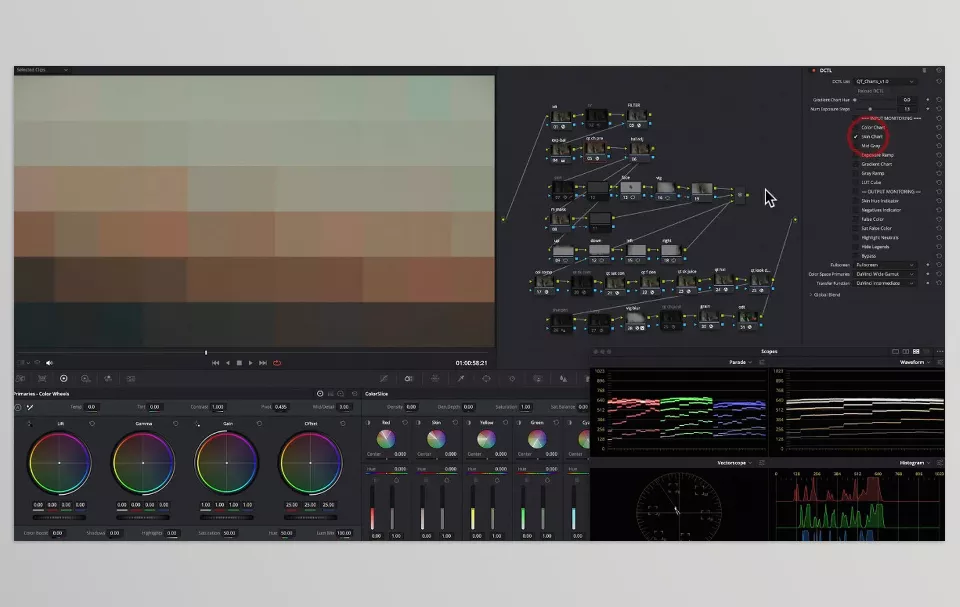This screenshot has width=960, height=607.
Task: Open the Camera Raw palette icon
Action: [x=20, y=379]
